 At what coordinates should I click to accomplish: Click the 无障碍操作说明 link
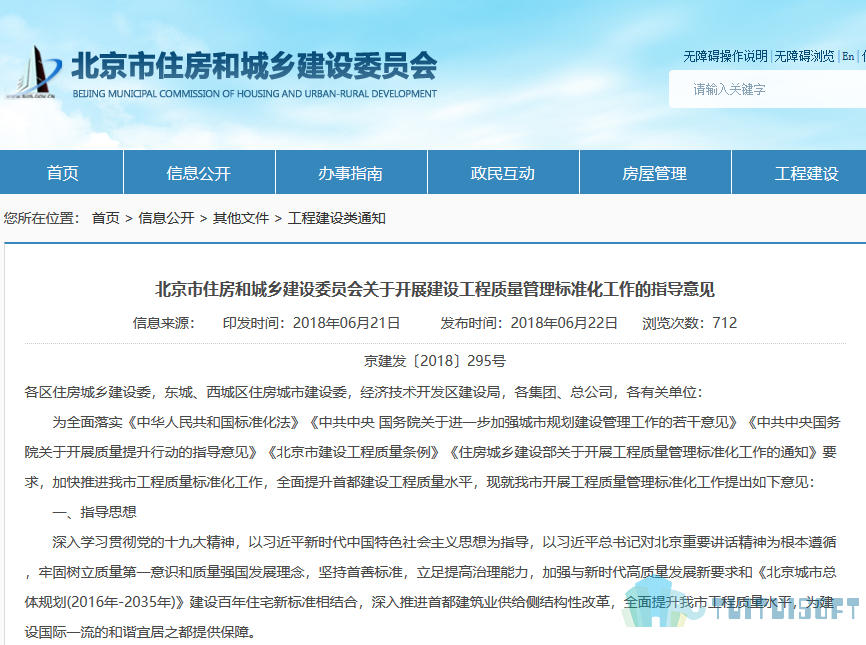click(725, 56)
